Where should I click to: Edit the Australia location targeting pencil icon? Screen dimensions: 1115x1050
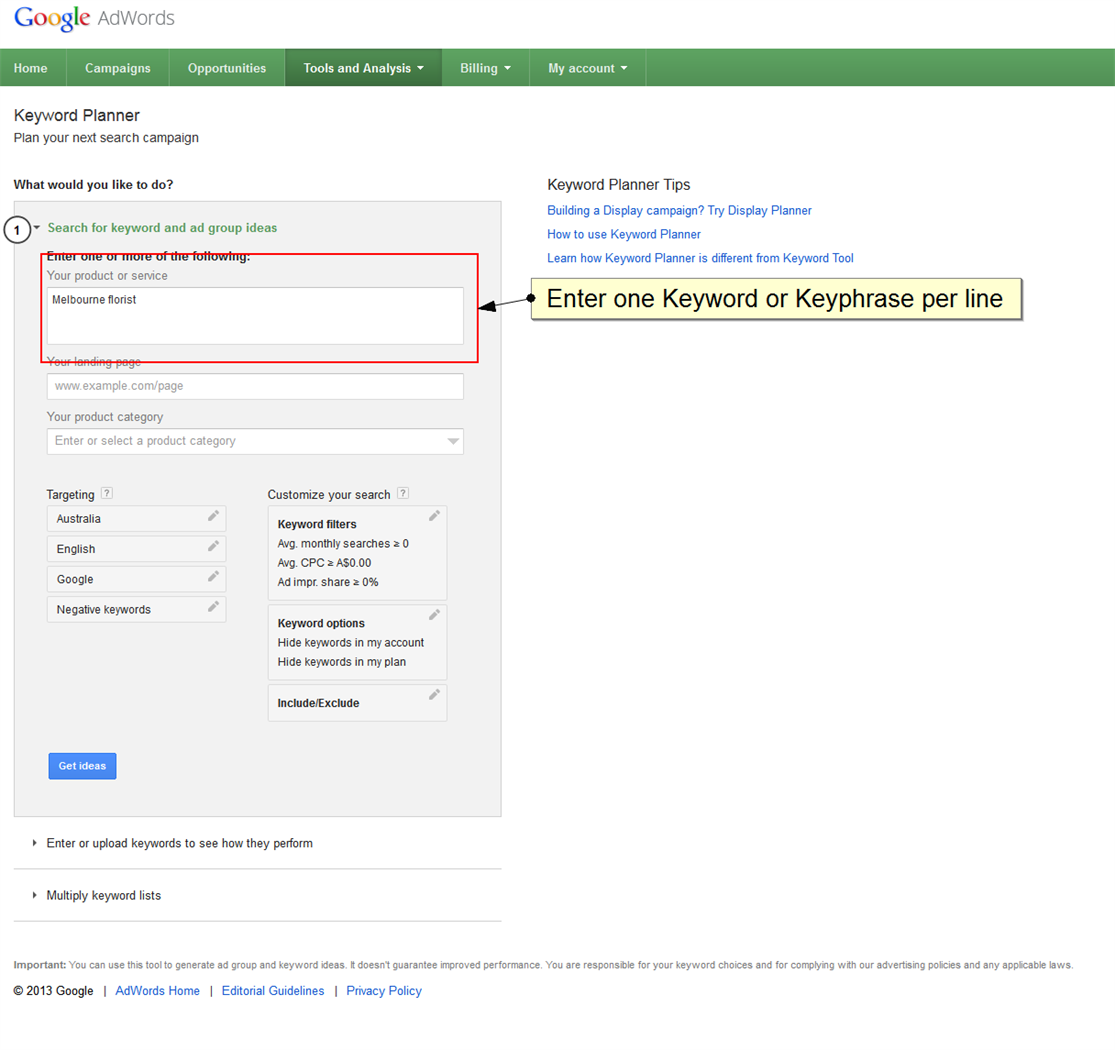213,517
